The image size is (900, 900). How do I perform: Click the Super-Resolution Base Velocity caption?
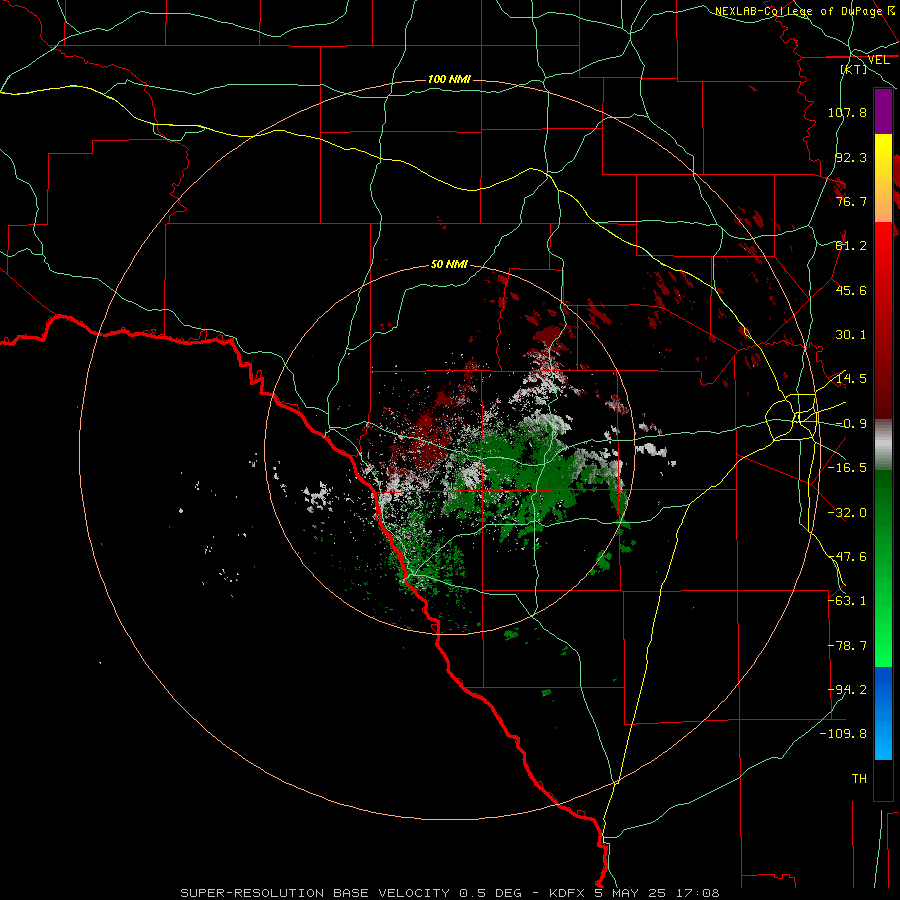point(449,893)
